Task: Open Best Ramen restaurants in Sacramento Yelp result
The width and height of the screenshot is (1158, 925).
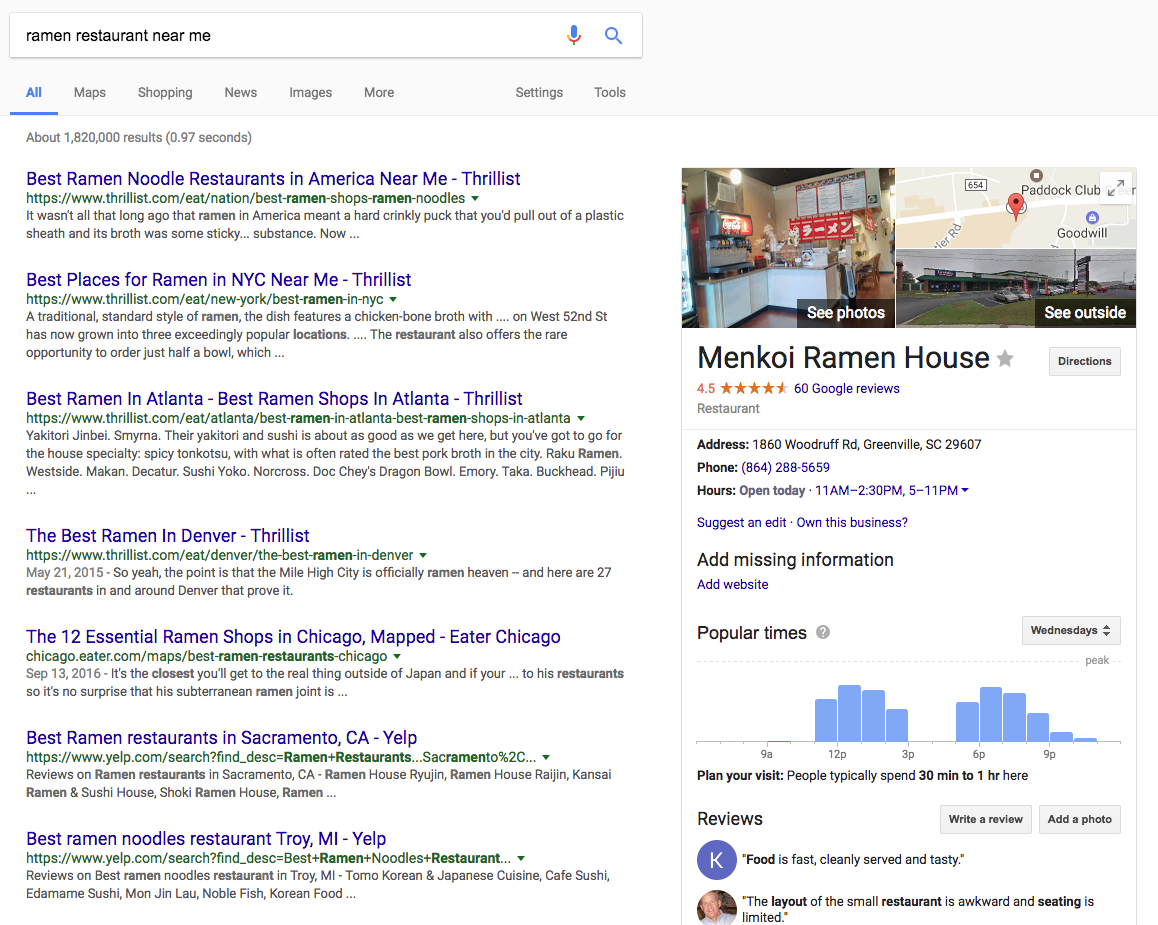Action: (222, 738)
